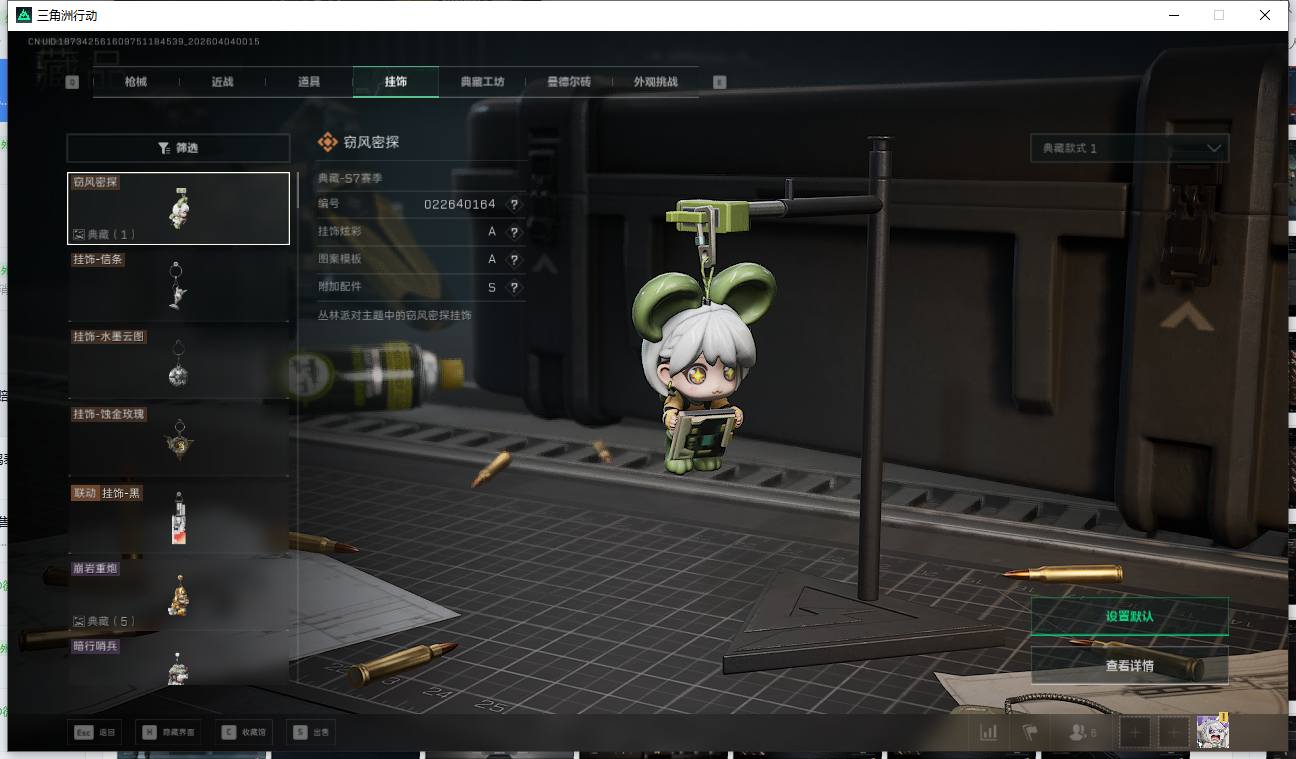
Task: Click the 典藏 (1) collection image icon
Action: point(78,234)
